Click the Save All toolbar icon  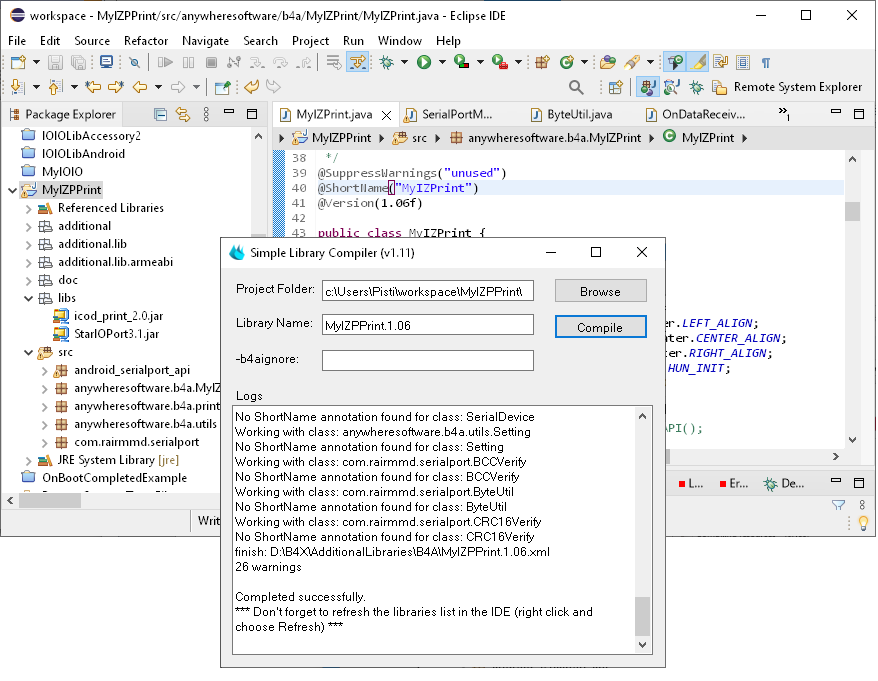click(79, 62)
